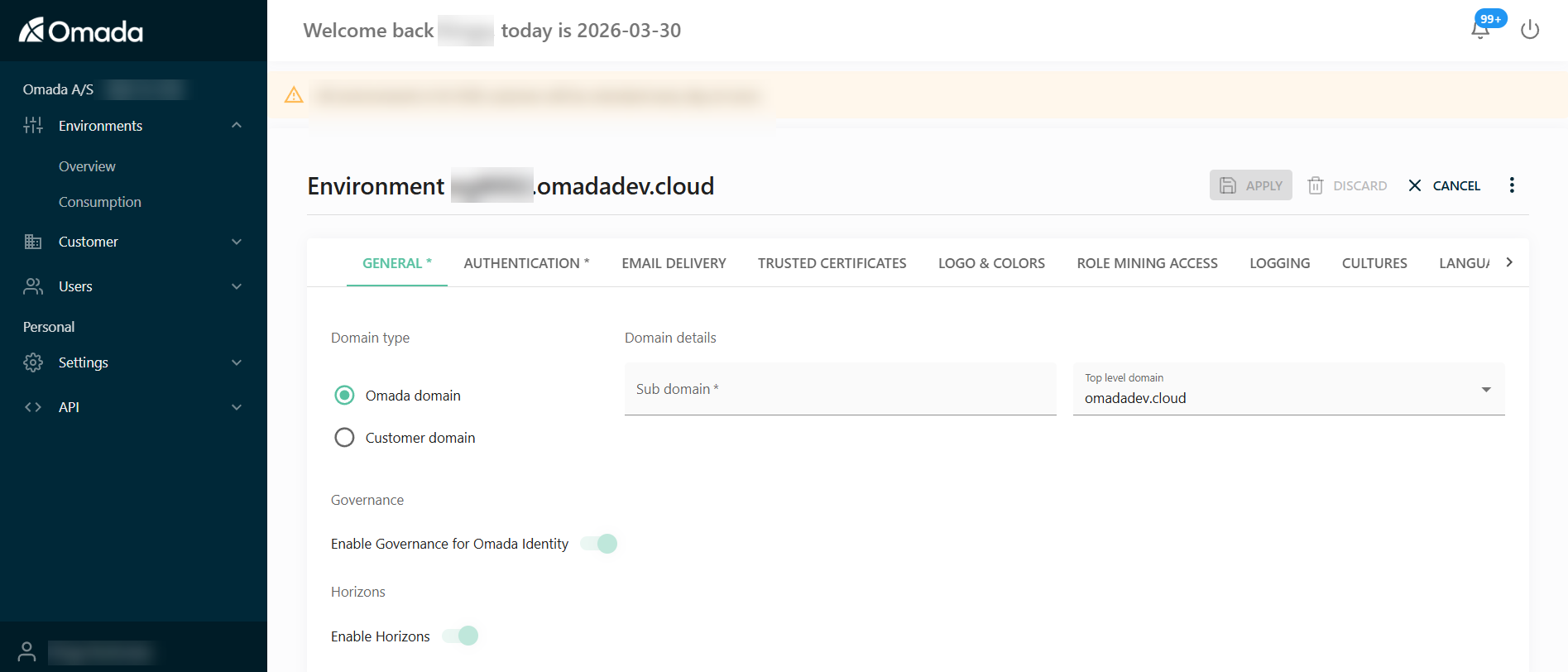The image size is (1568, 672).
Task: Click the DISCARD button label
Action: pyautogui.click(x=1360, y=186)
